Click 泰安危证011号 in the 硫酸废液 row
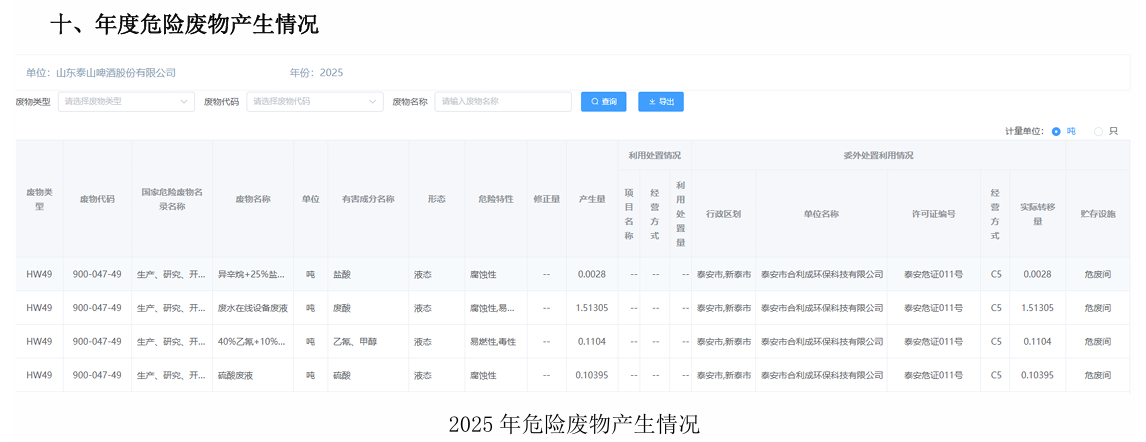 pyautogui.click(x=933, y=376)
